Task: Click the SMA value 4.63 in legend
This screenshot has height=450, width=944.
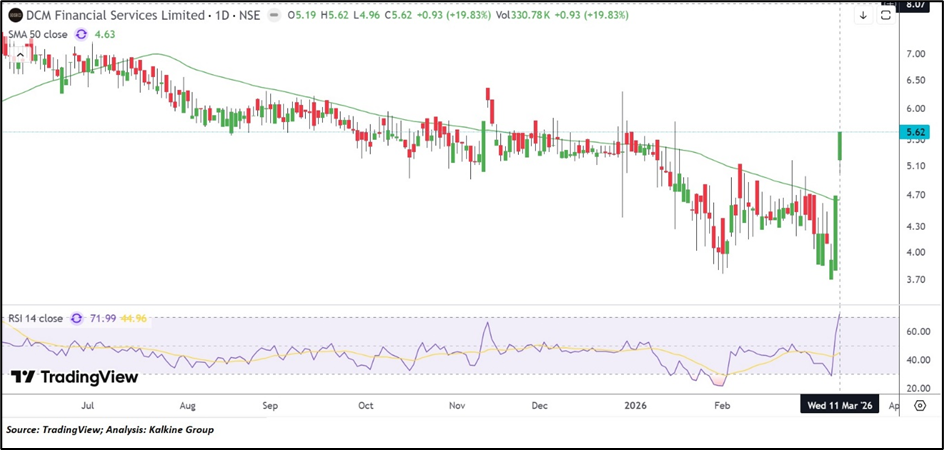Action: [x=107, y=35]
